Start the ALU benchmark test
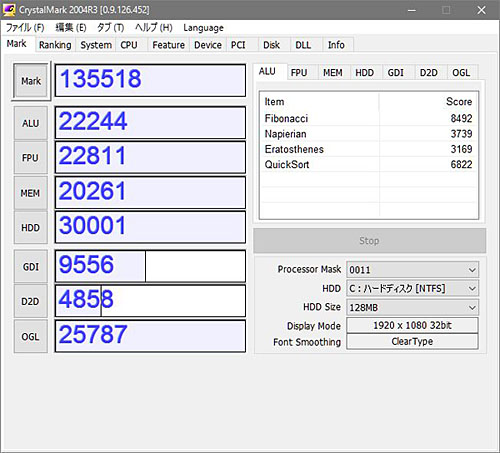Viewport: 500px width, 453px height. 31,123
